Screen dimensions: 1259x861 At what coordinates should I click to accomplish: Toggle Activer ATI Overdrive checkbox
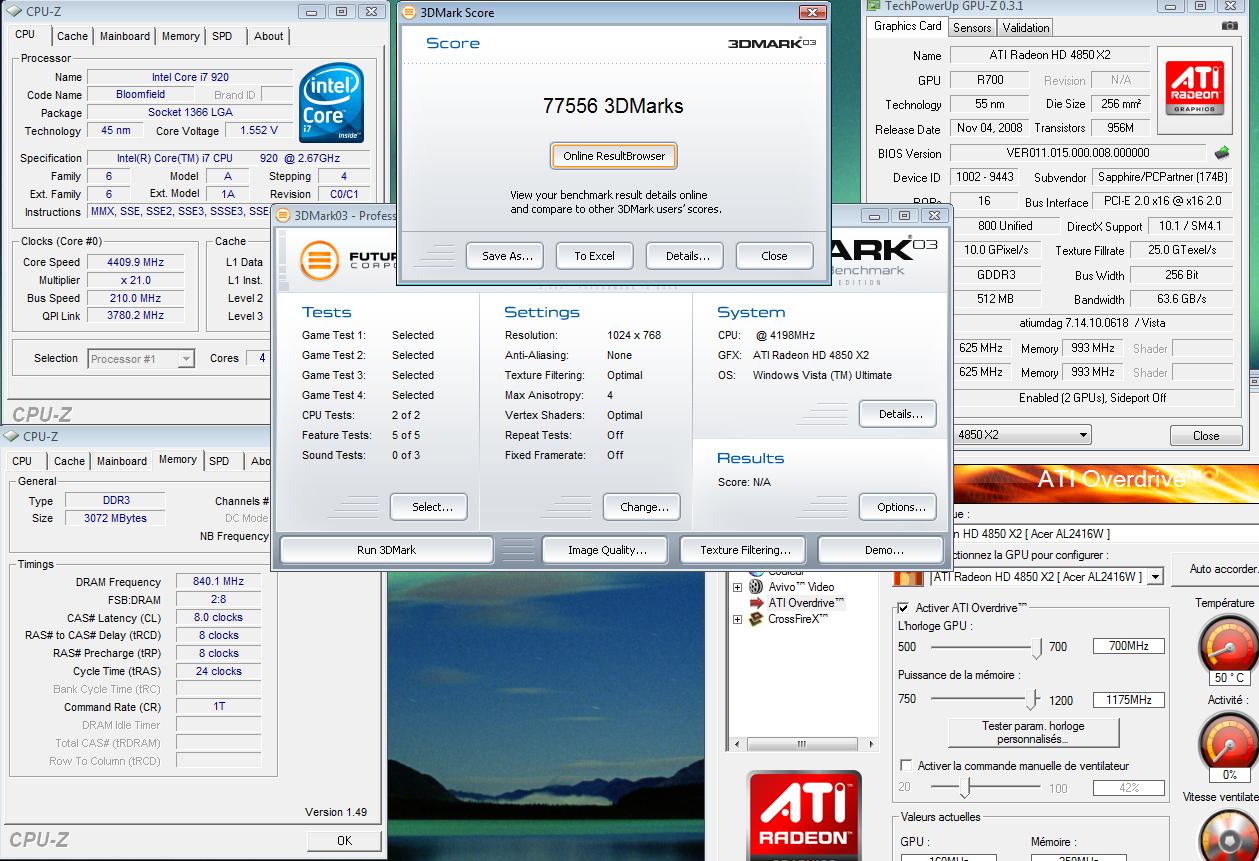[x=904, y=608]
